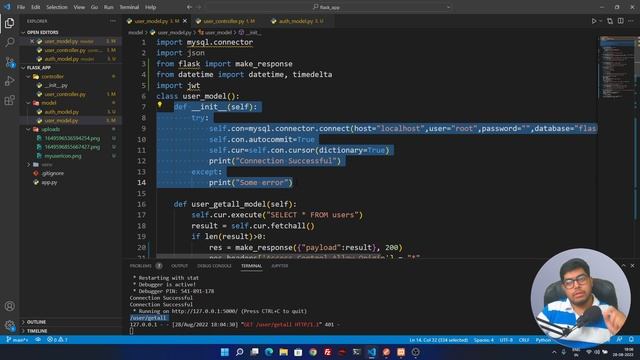The width and height of the screenshot is (640, 360).
Task: Click the errors and warnings status item
Action: pyautogui.click(x=57, y=340)
